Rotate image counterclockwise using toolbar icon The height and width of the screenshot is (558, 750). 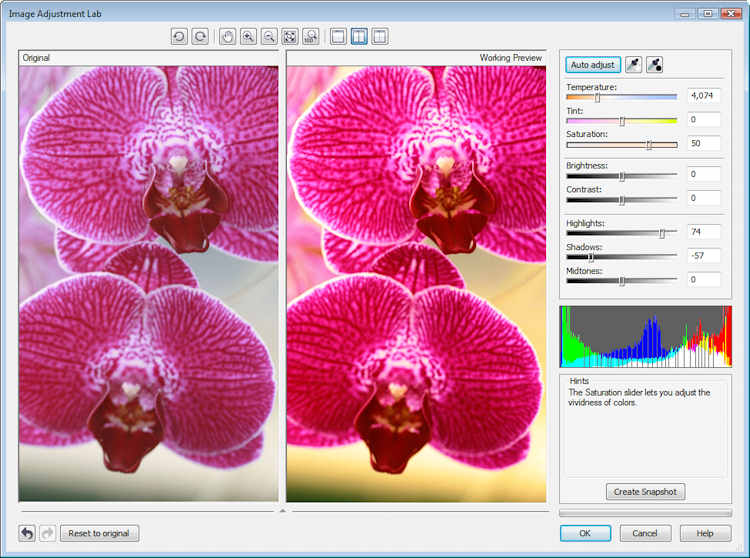click(179, 36)
